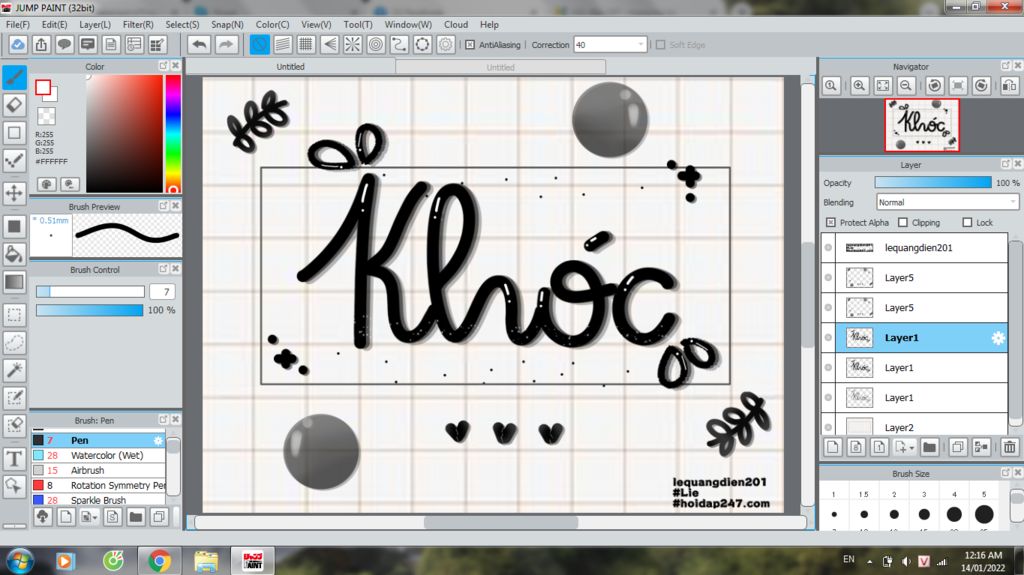Enable the Clipping checkbox
The width and height of the screenshot is (1024, 575).
click(903, 223)
